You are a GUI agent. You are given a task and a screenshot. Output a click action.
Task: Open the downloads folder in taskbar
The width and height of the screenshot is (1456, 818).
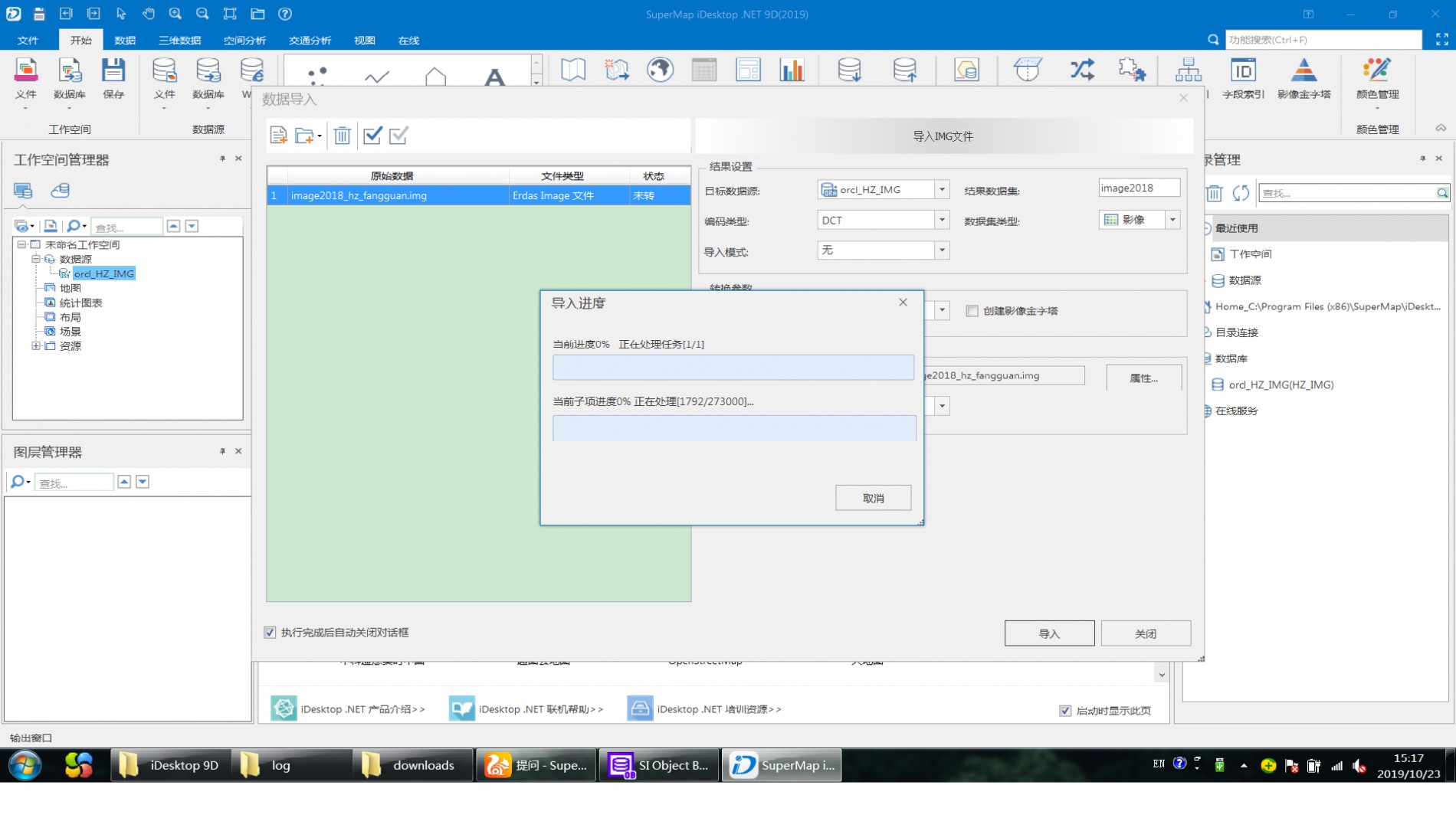coord(412,765)
